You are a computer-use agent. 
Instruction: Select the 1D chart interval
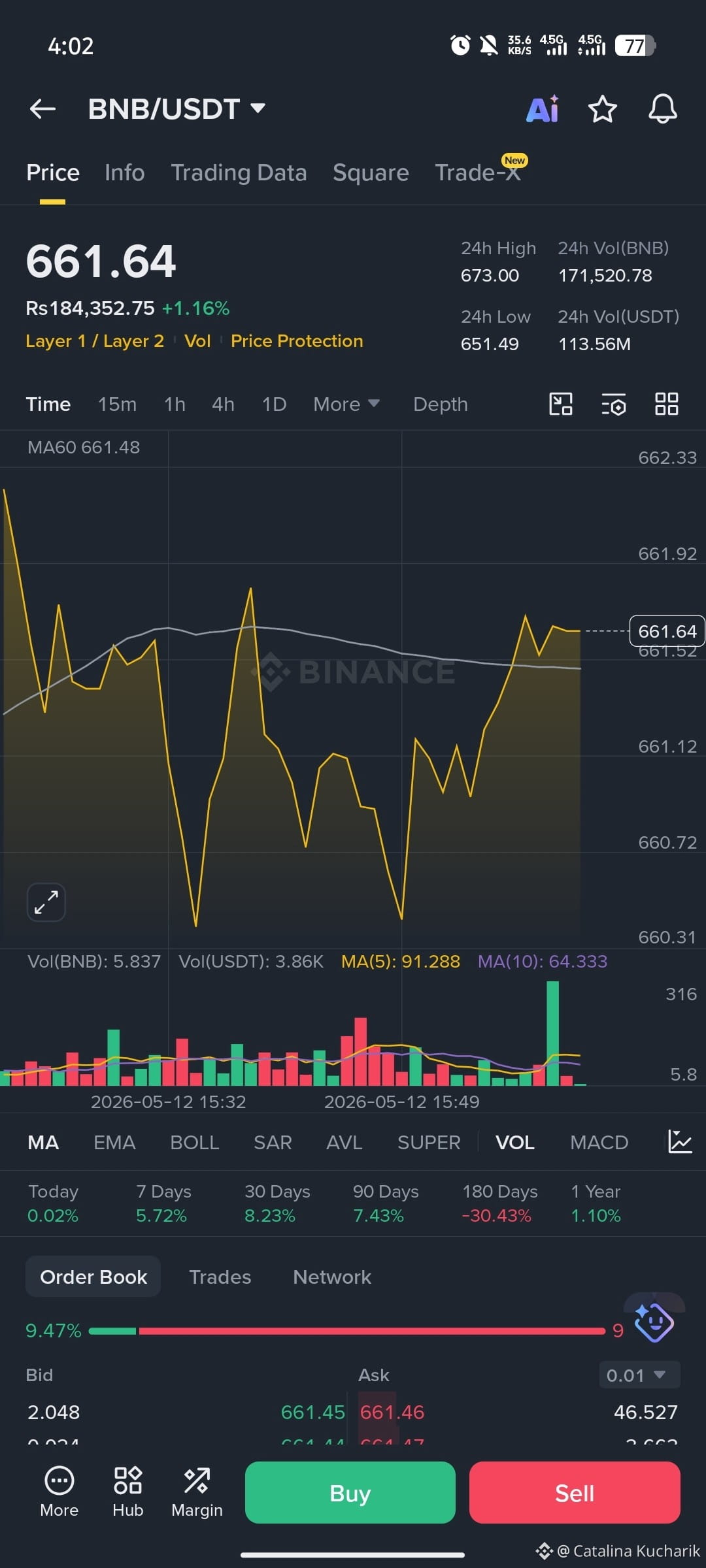point(274,404)
